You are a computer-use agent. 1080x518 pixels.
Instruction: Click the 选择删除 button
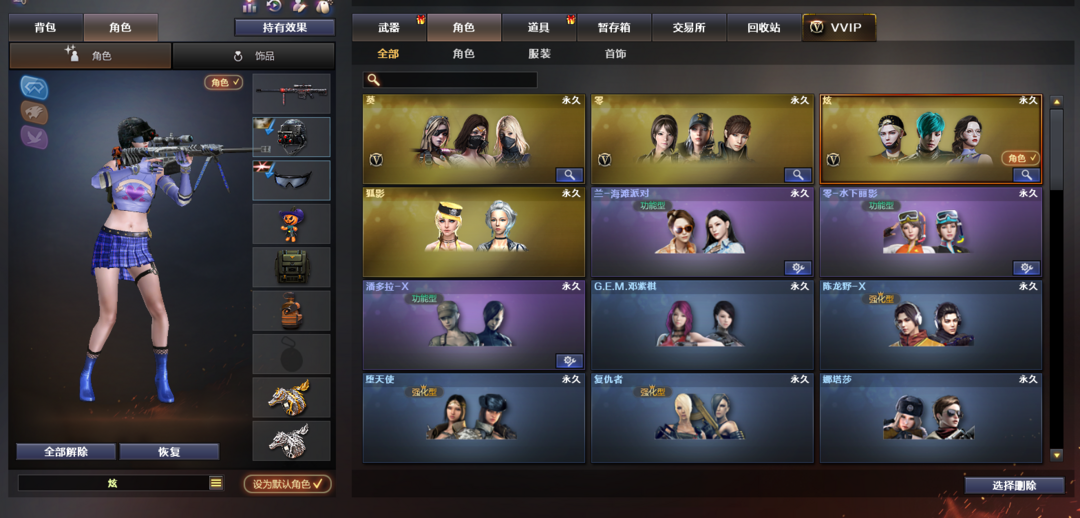1015,485
